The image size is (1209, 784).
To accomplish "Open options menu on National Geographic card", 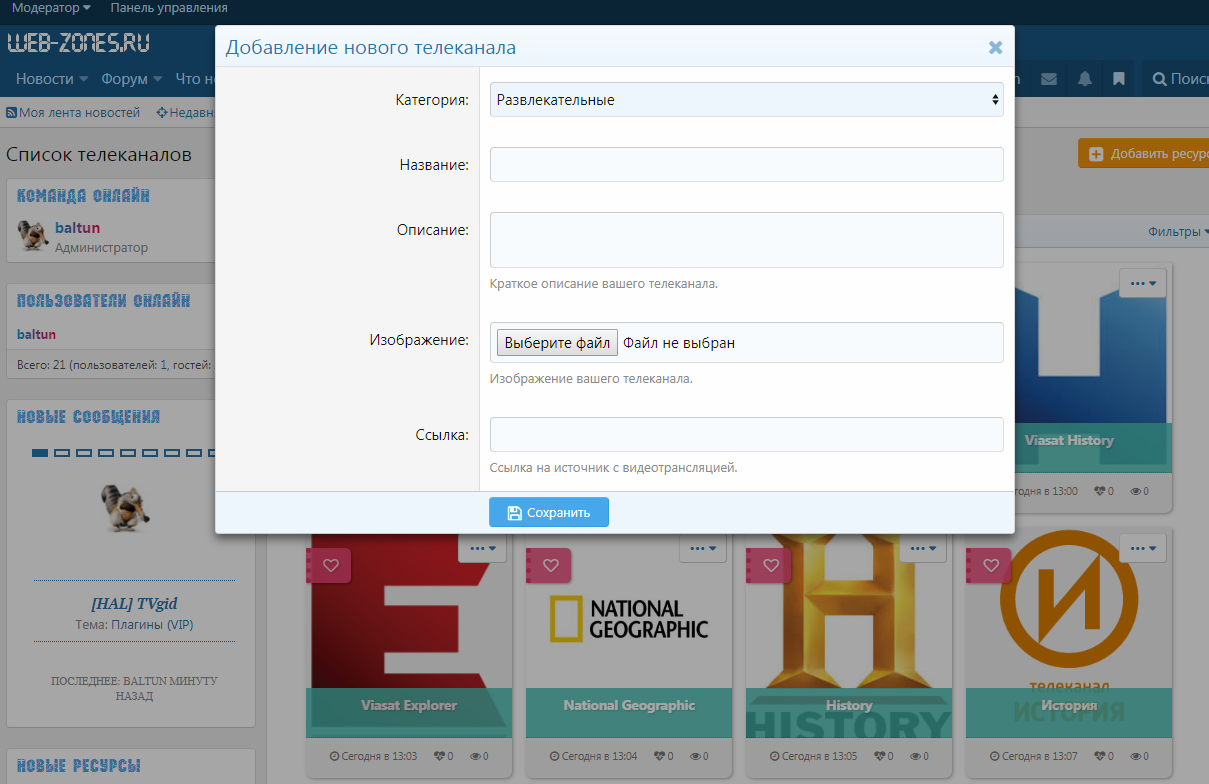I will (703, 548).
